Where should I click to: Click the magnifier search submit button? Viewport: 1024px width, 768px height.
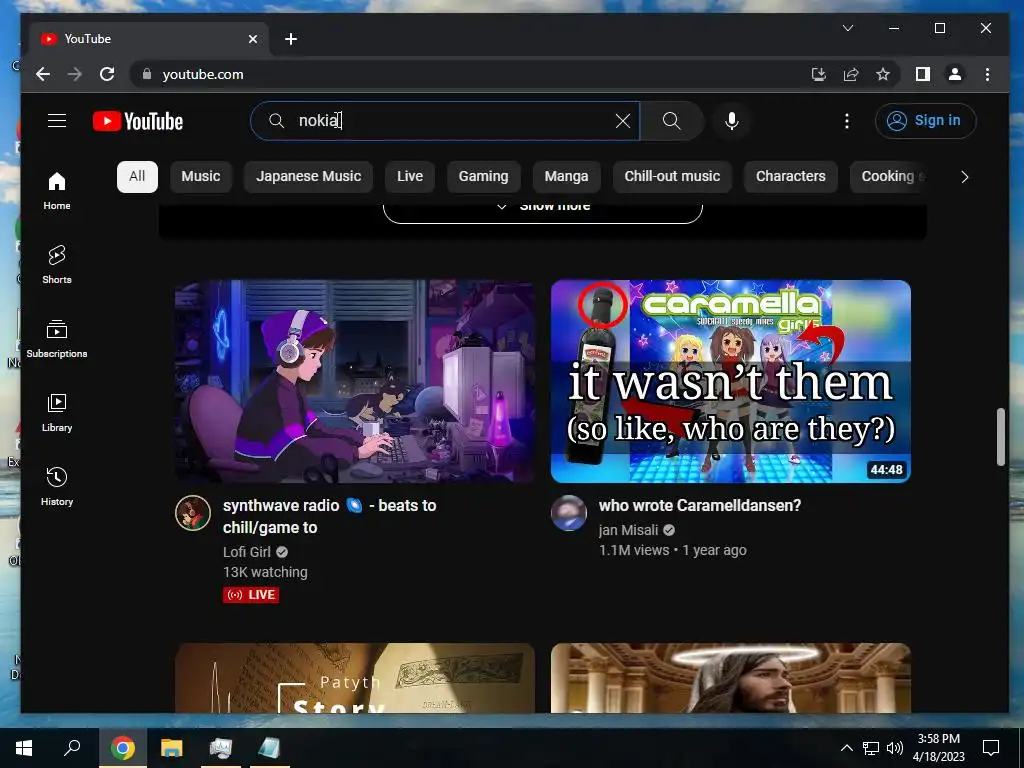tap(671, 121)
